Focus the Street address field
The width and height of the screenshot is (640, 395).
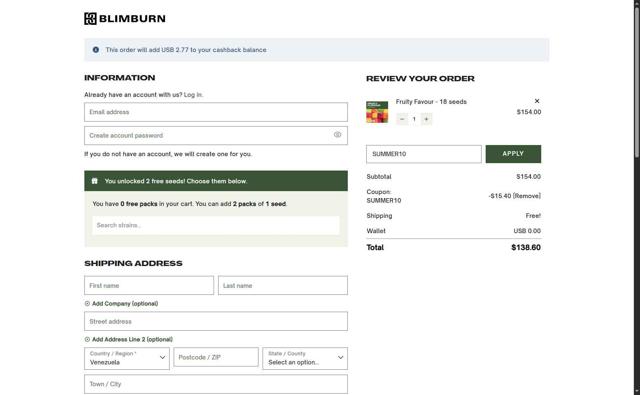(216, 321)
